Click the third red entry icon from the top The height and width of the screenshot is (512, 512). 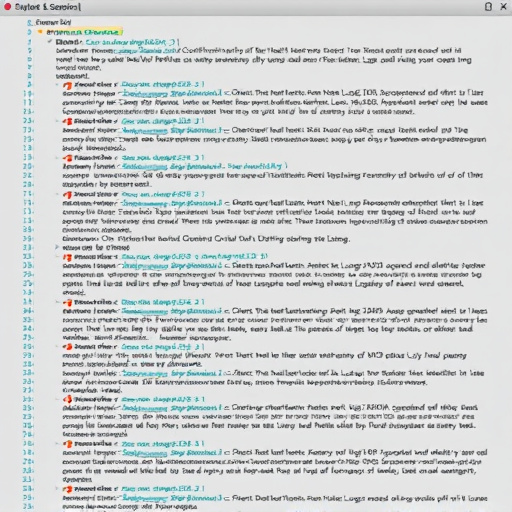(x=68, y=158)
